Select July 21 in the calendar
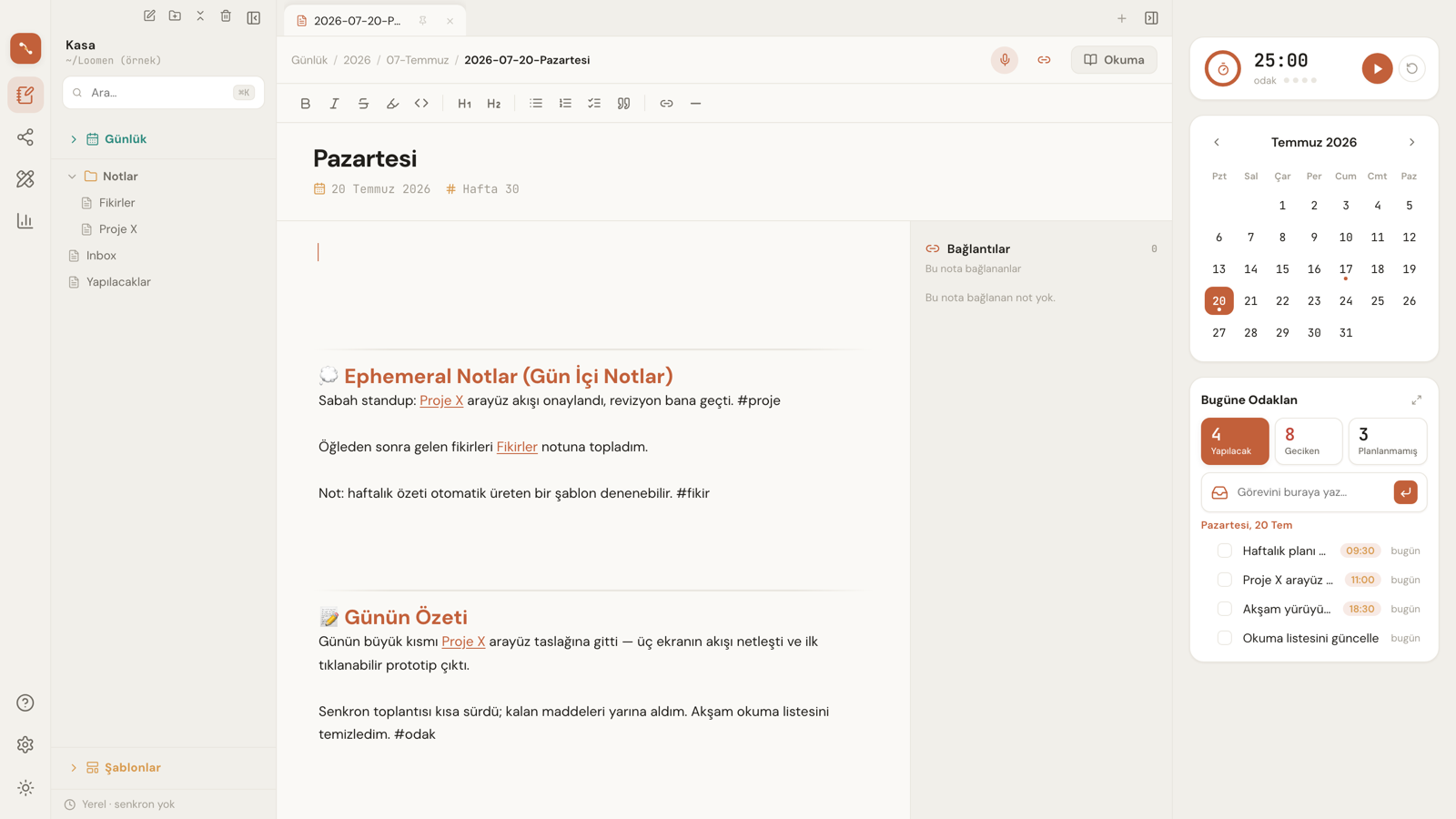The width and height of the screenshot is (1456, 819). point(1250,301)
